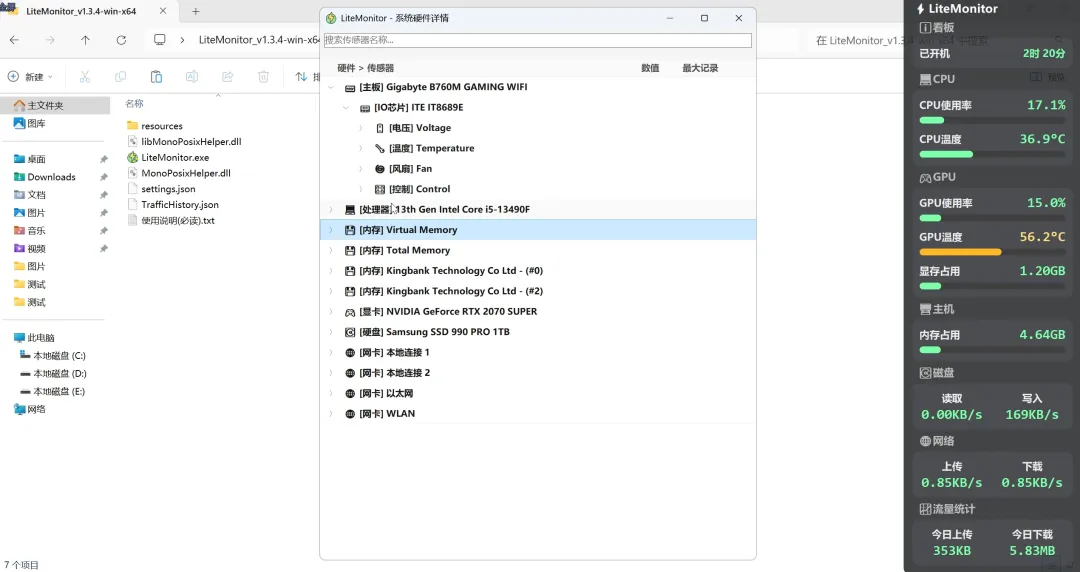
Task: Click the 名称 column header in Explorer
Action: (x=134, y=103)
